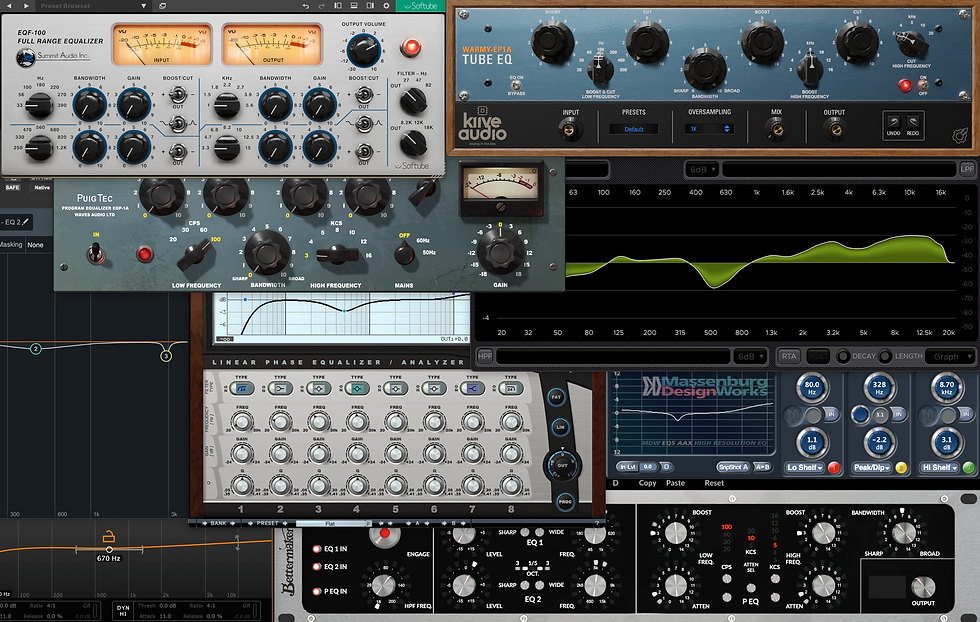Viewport: 980px width, 622px height.
Task: Click BANK in Linear Phase EQ bottom bar
Action: pos(219,523)
